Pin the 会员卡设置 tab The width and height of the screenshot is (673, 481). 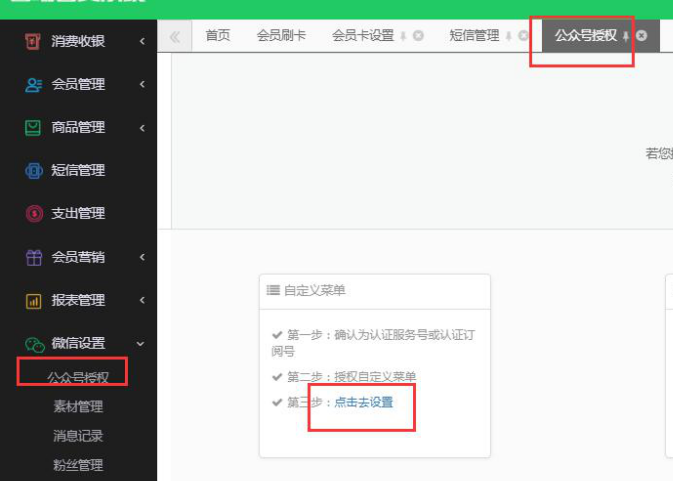pyautogui.click(x=403, y=36)
